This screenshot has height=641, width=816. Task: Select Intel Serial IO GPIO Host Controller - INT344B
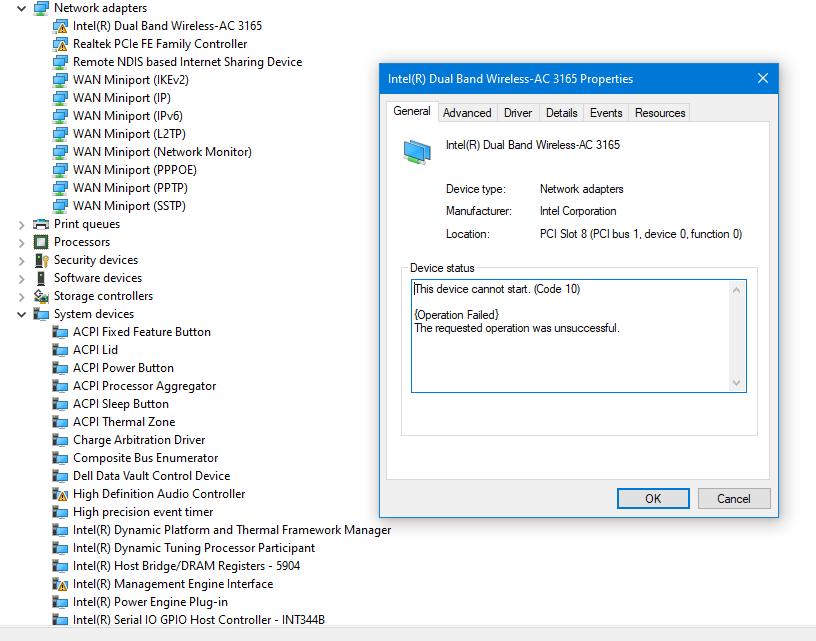pyautogui.click(x=199, y=620)
